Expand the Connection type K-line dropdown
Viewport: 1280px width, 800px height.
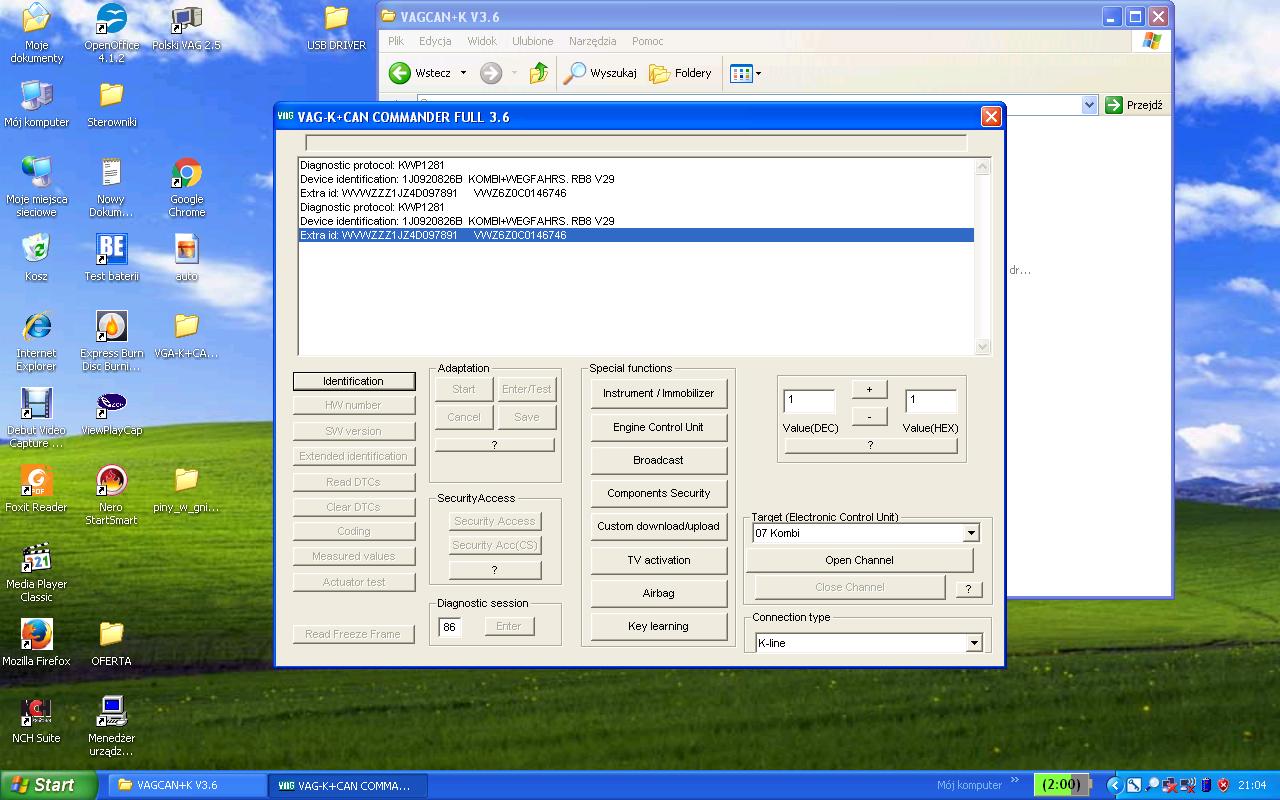pyautogui.click(x=973, y=643)
